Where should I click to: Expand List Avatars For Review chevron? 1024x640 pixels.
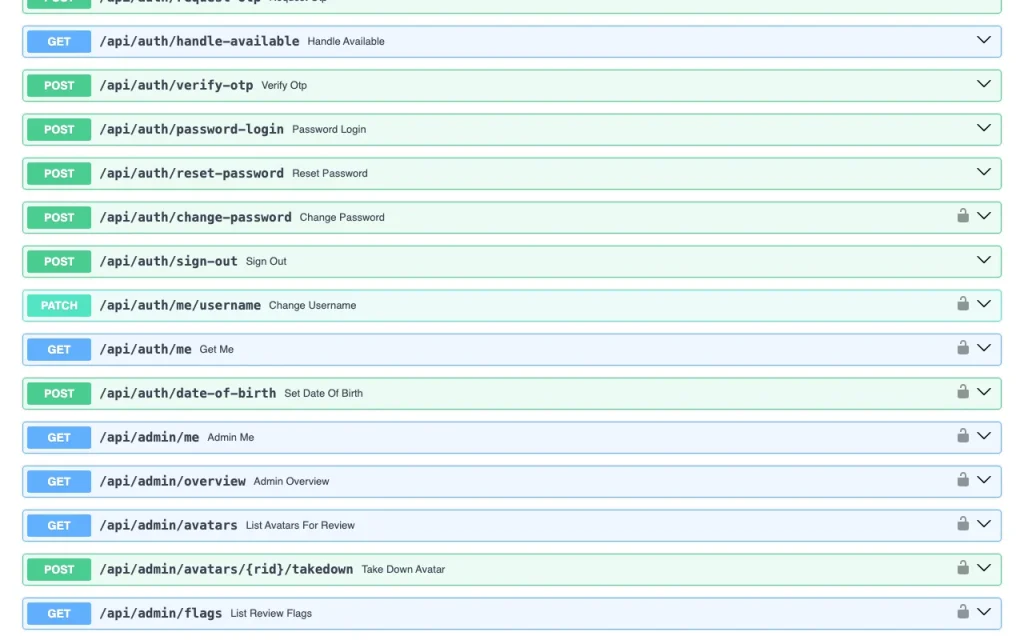point(984,524)
